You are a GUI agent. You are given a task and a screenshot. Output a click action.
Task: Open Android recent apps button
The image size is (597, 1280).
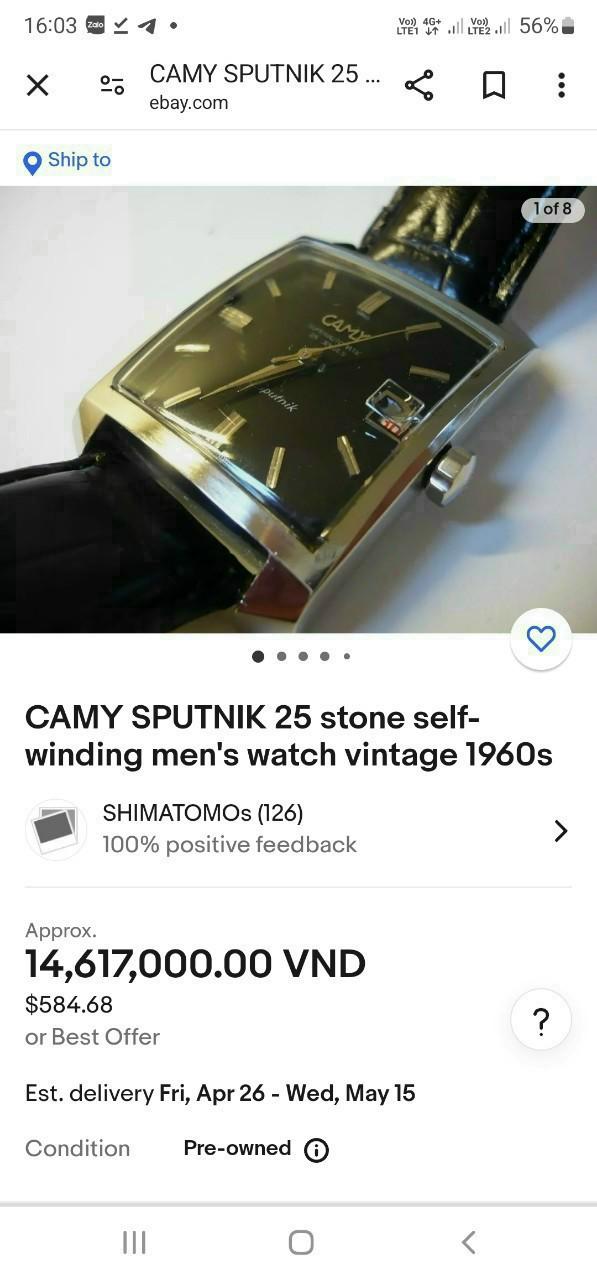(x=134, y=1242)
